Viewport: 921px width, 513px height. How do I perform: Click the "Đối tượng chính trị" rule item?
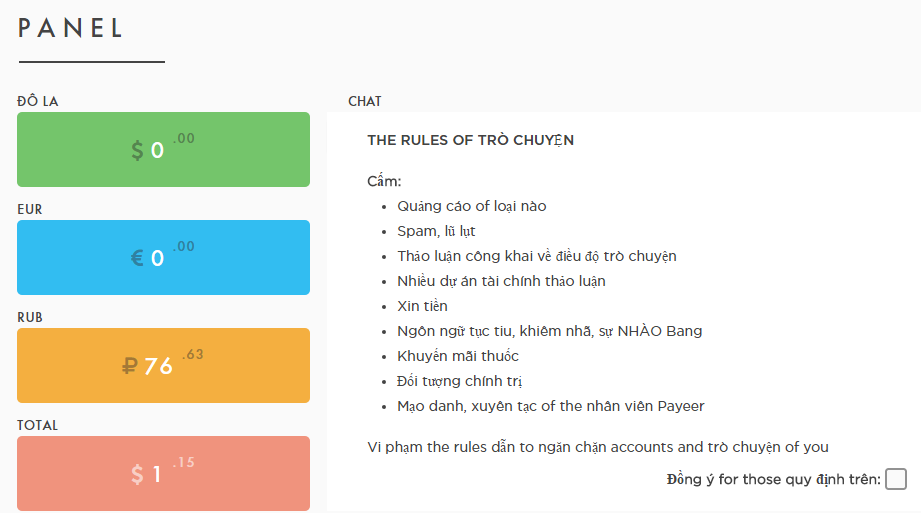pos(460,381)
